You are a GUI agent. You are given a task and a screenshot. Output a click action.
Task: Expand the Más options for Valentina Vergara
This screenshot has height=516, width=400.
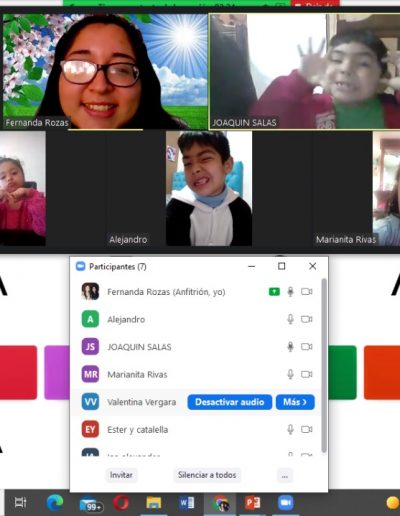click(295, 402)
